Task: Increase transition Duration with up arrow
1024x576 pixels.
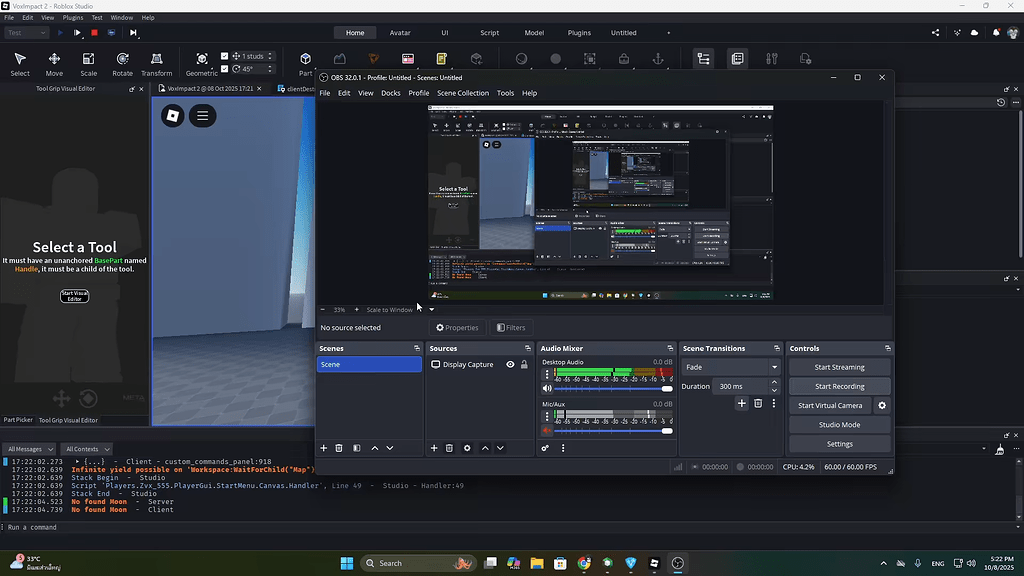Action: pyautogui.click(x=775, y=383)
